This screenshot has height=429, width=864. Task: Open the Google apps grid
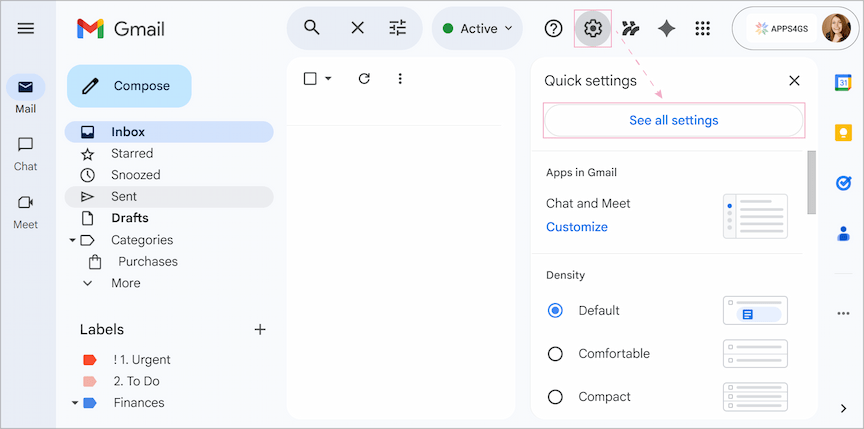[703, 28]
